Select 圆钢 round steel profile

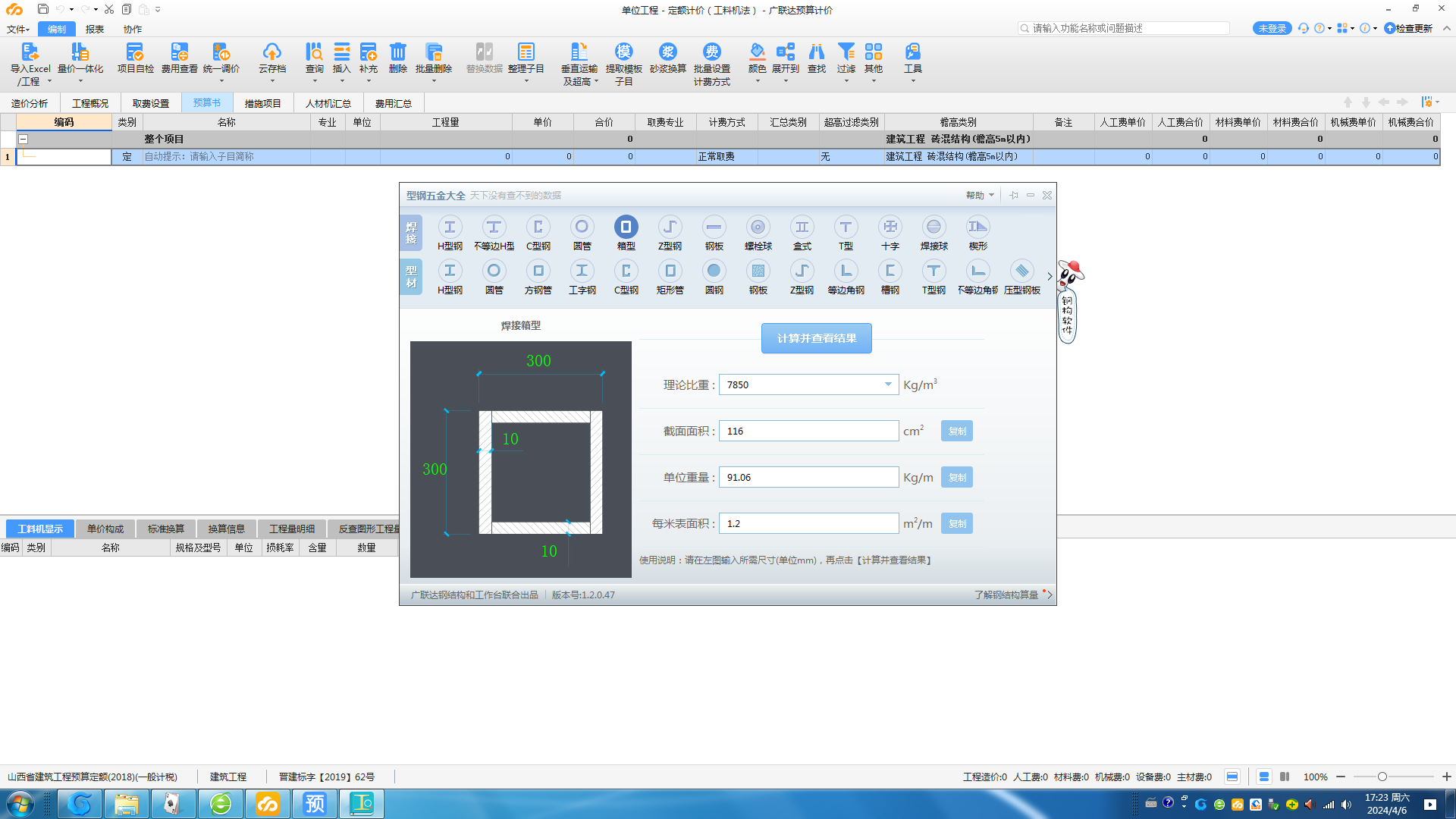tap(714, 277)
